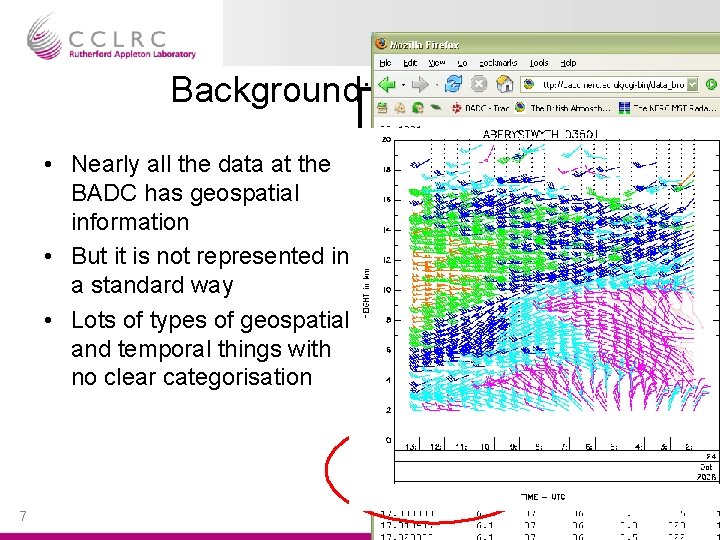Click the bullet 'Nearly all the data at the'

coord(201,164)
